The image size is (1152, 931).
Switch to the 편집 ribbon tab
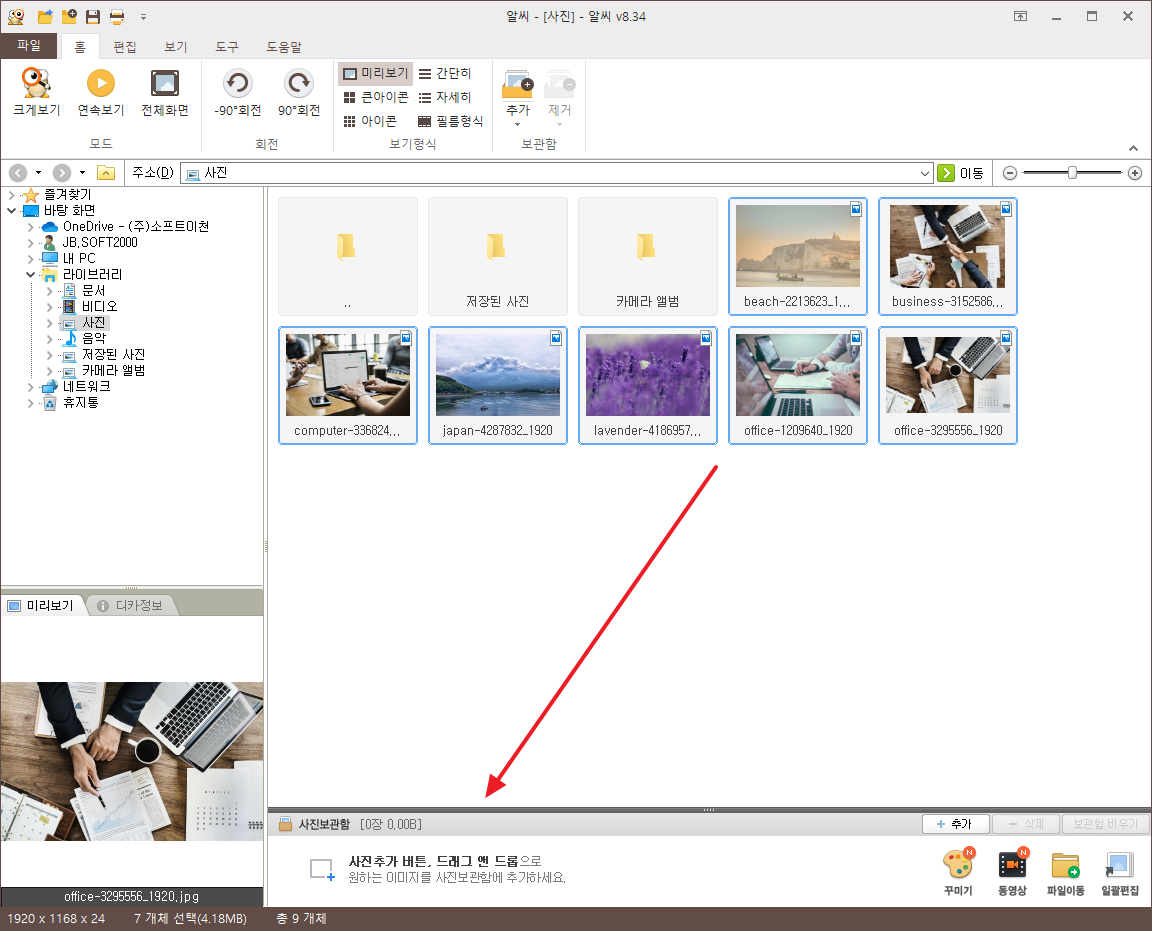pos(125,46)
